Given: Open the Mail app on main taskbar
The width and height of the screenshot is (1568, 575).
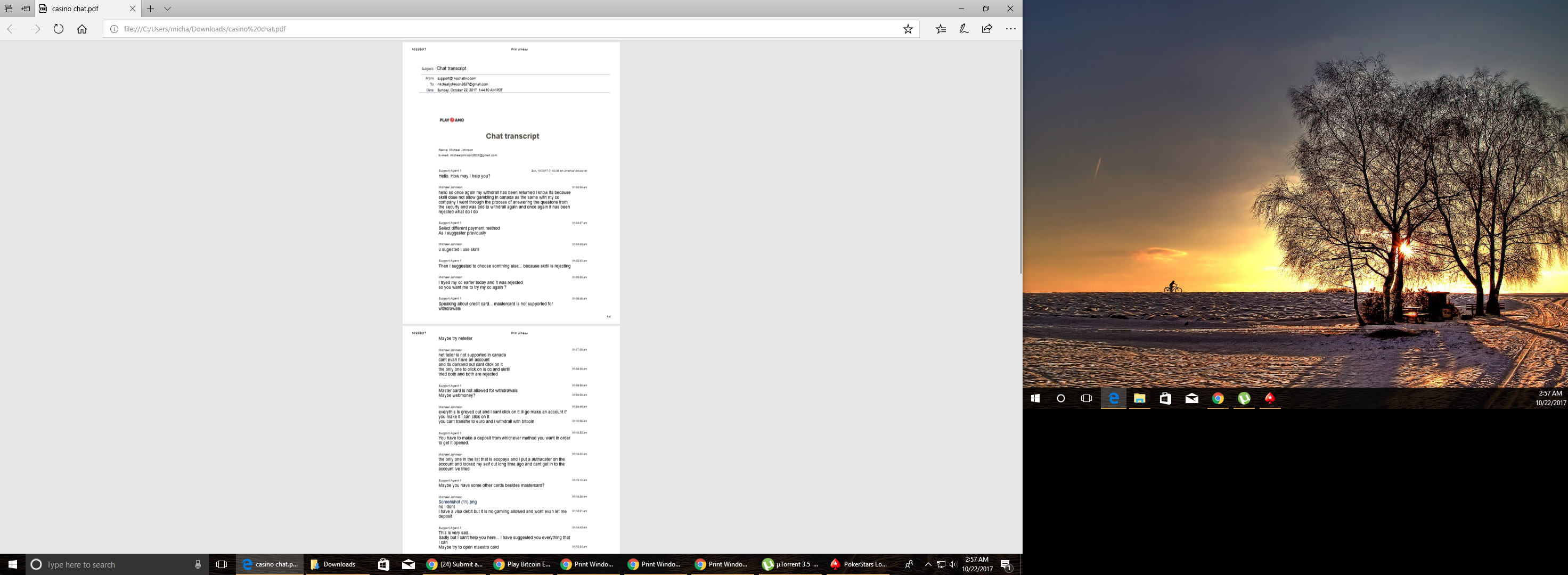Looking at the screenshot, I should (x=409, y=564).
